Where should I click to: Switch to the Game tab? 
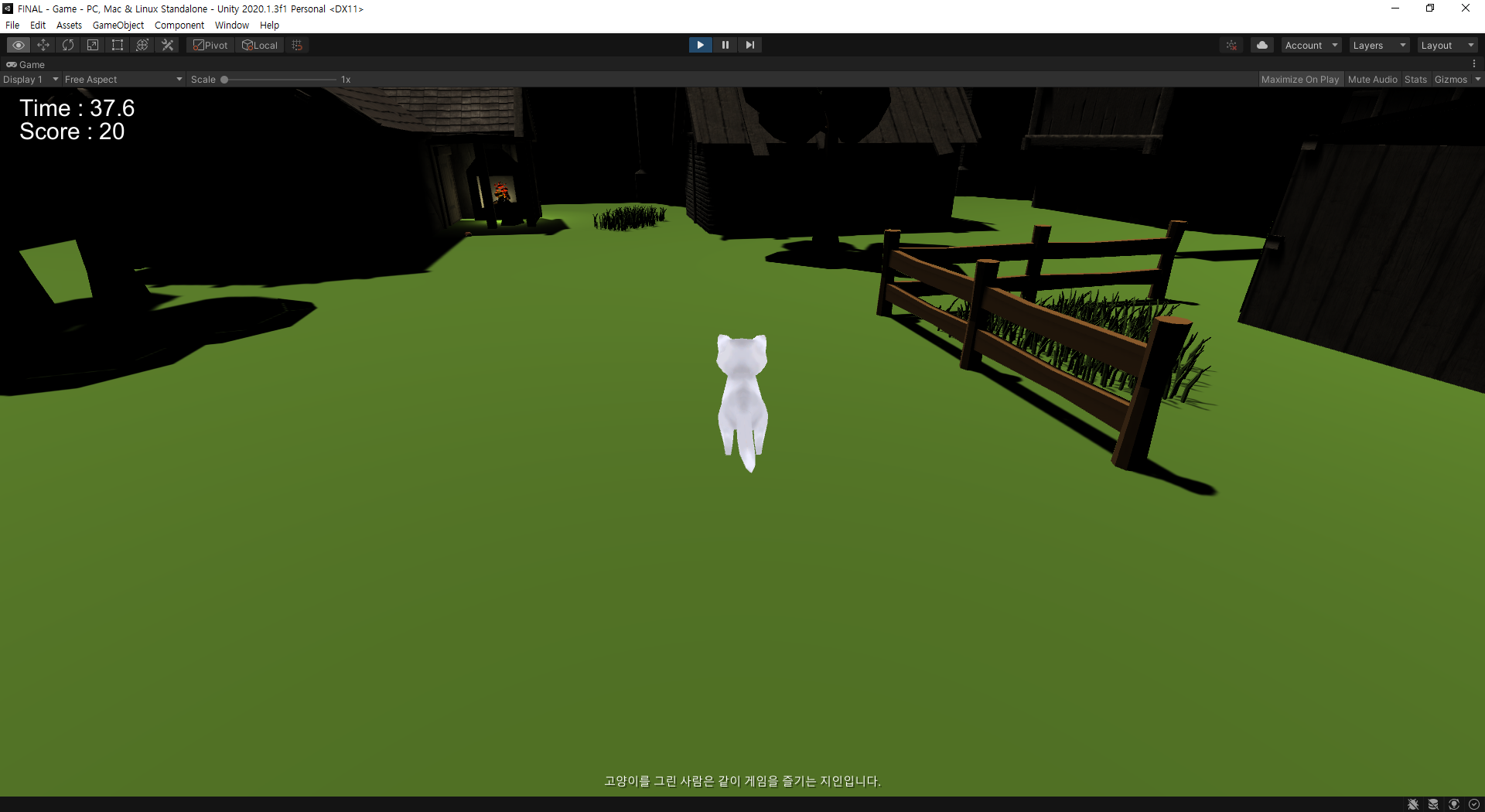tap(26, 64)
